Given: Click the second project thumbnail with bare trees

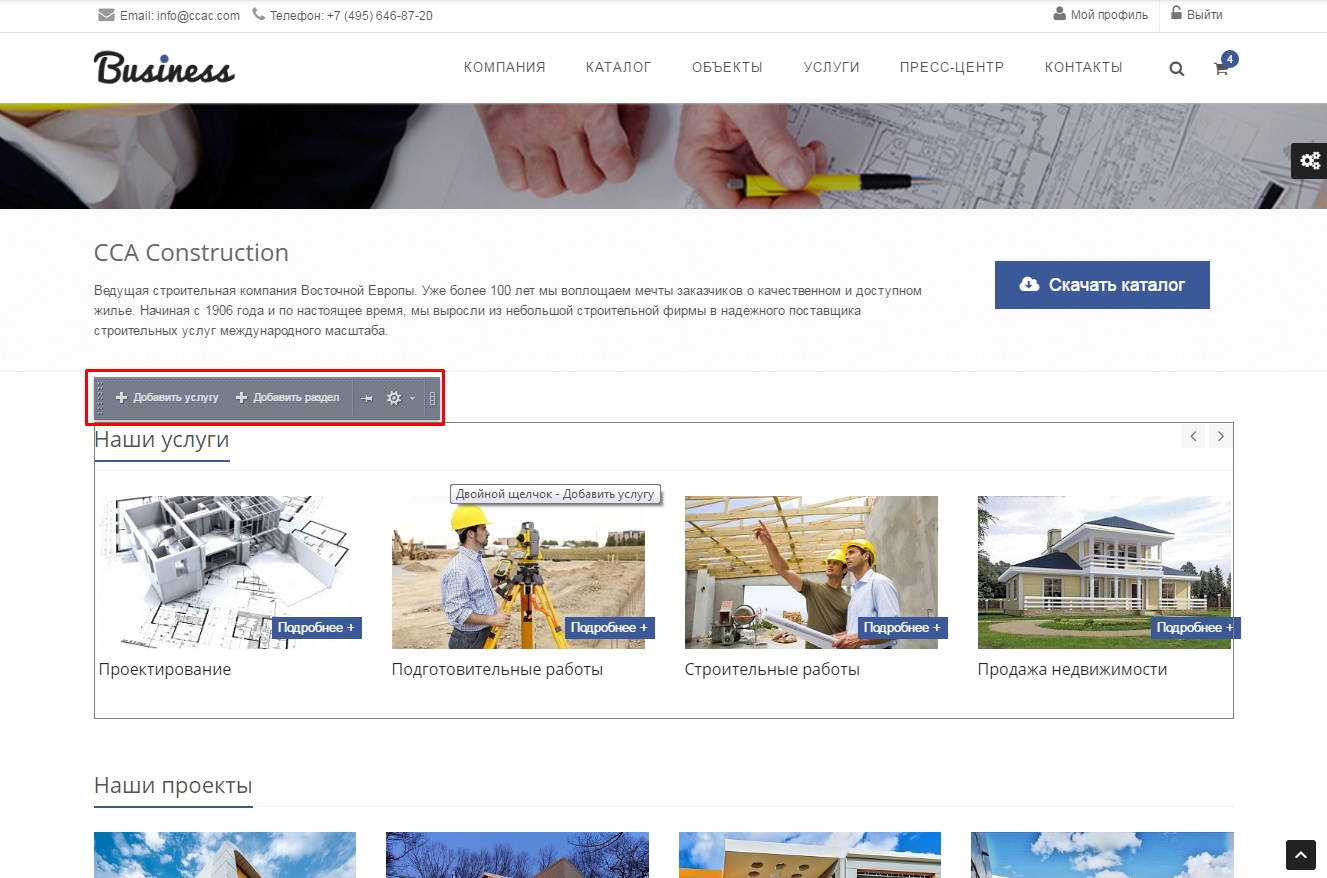Looking at the screenshot, I should (x=517, y=855).
